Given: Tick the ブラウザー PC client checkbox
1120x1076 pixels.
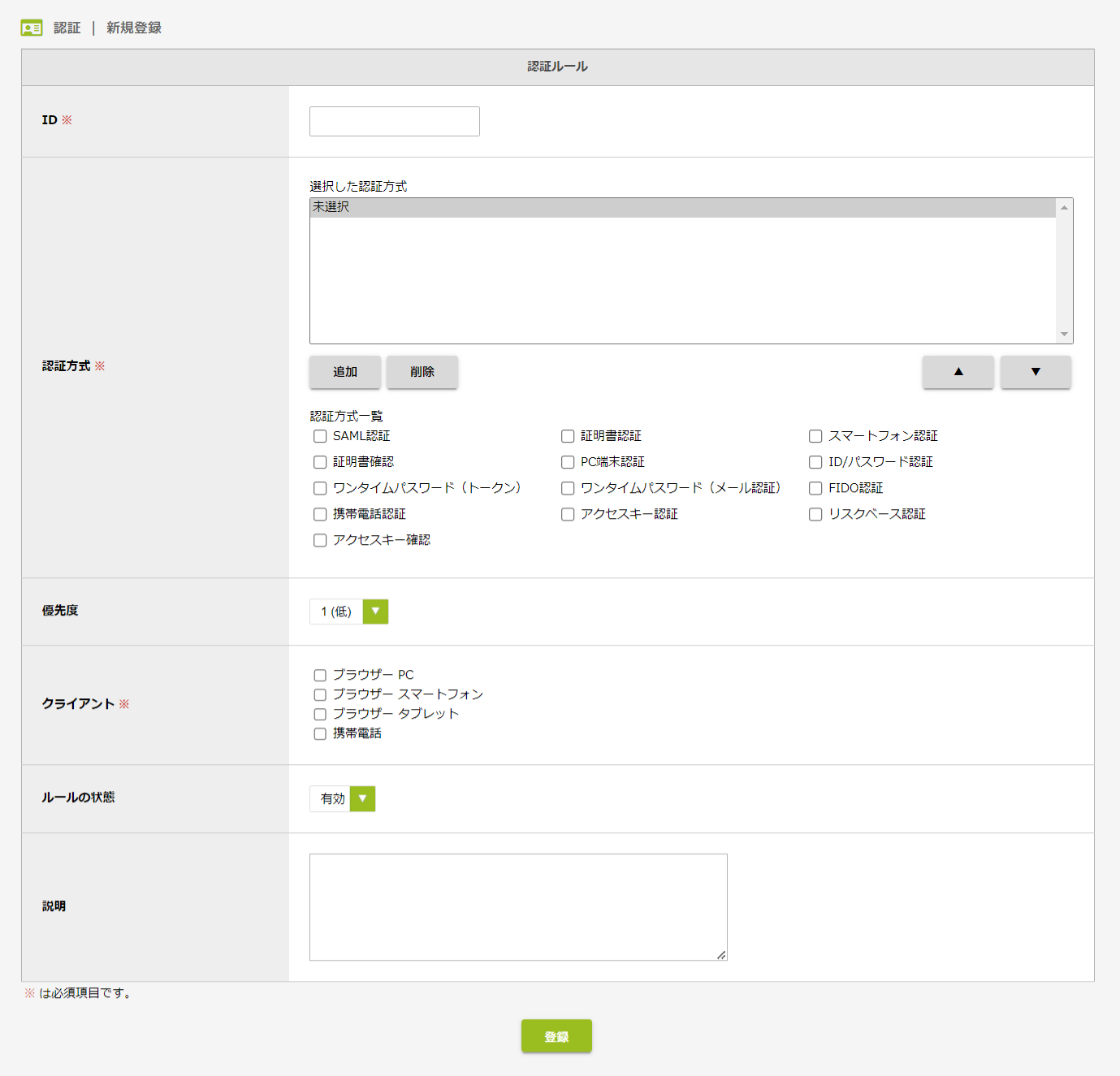Looking at the screenshot, I should 320,675.
